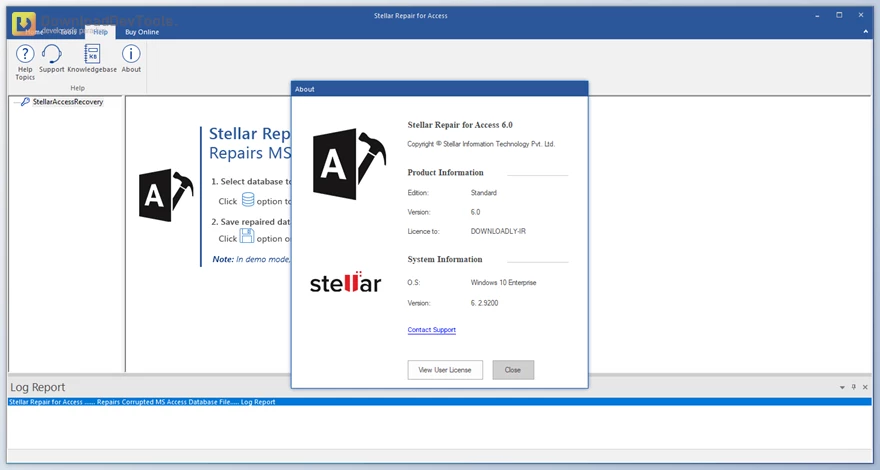Select the Help ribbon tab
880x470 pixels.
[x=100, y=32]
